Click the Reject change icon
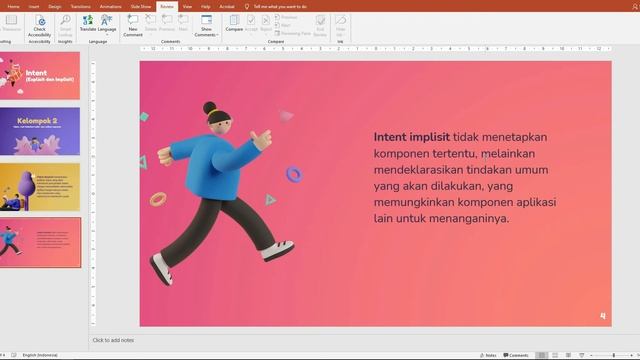The height and width of the screenshot is (360, 640). pos(266,20)
